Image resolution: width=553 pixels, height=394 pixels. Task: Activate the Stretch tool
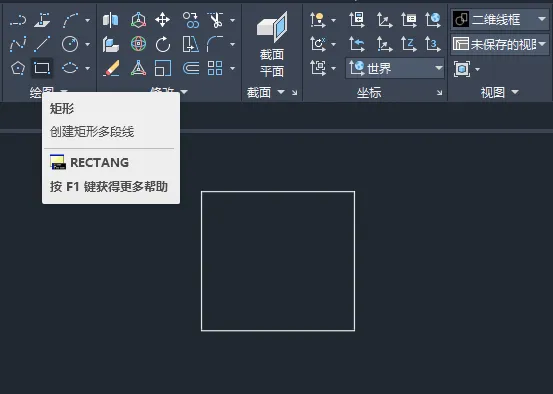190,44
